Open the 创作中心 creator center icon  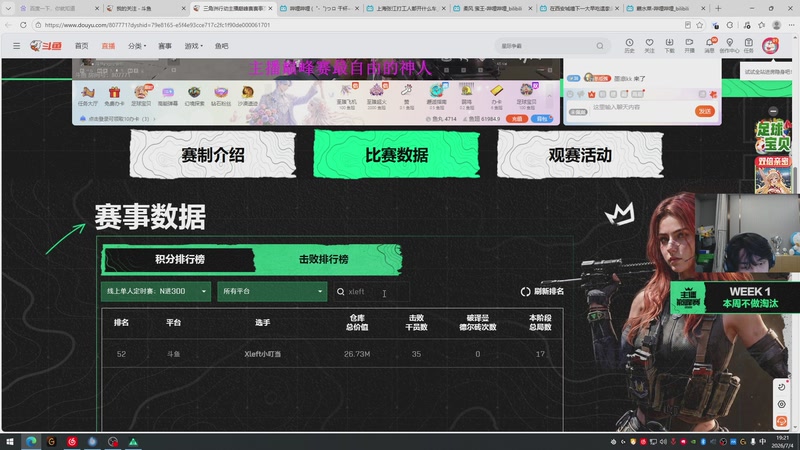[x=729, y=45]
